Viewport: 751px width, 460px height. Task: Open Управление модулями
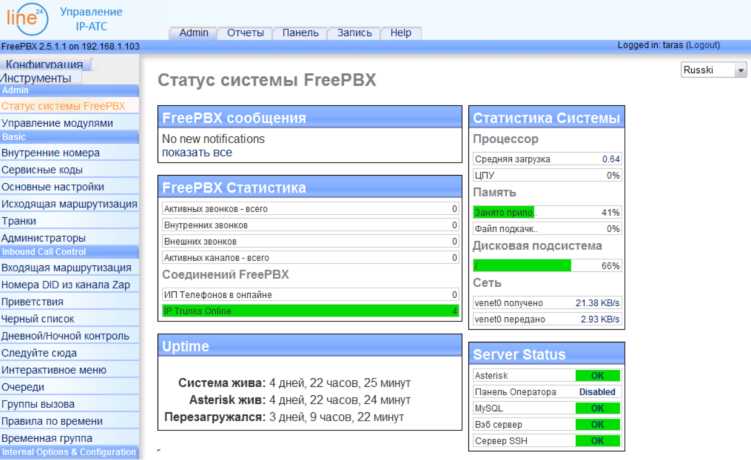(57, 123)
